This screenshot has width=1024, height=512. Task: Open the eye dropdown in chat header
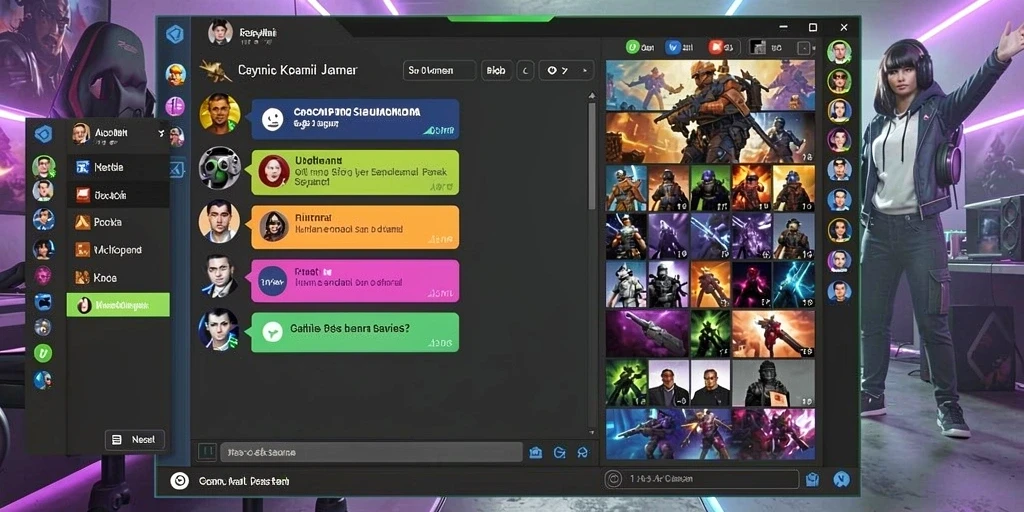click(x=566, y=71)
